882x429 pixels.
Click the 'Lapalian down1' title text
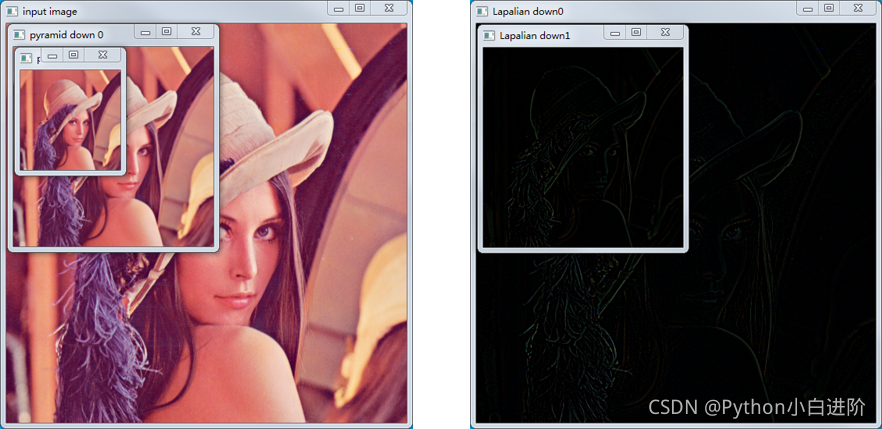[535, 36]
